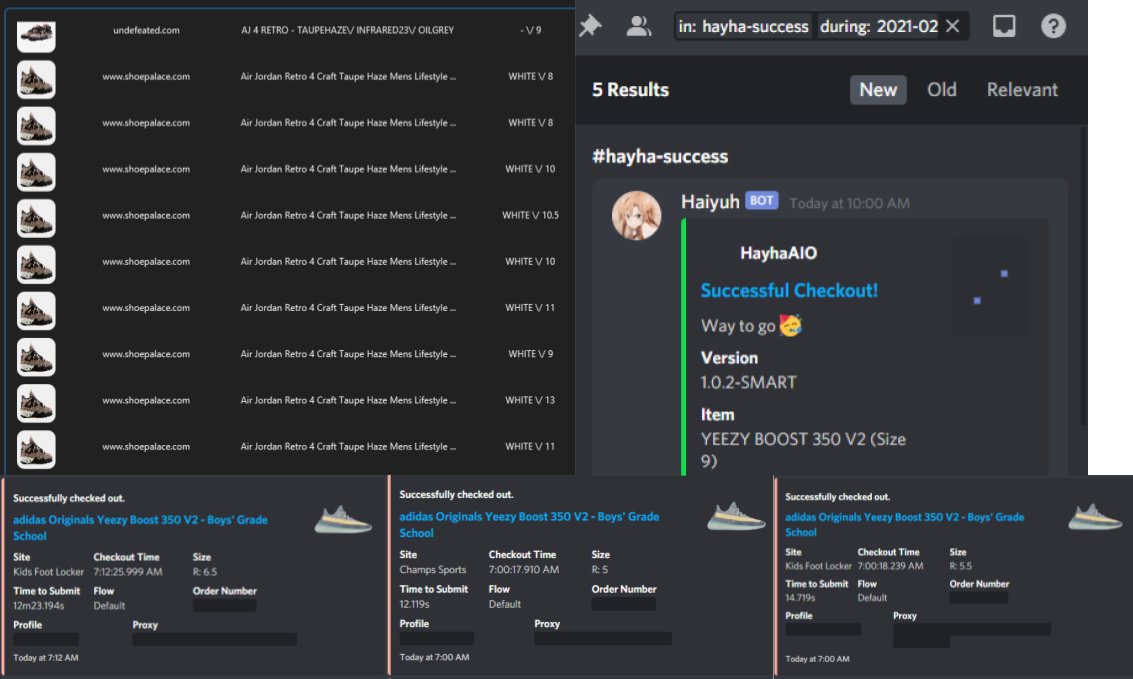Click the party face emoji after Way to go

point(790,326)
